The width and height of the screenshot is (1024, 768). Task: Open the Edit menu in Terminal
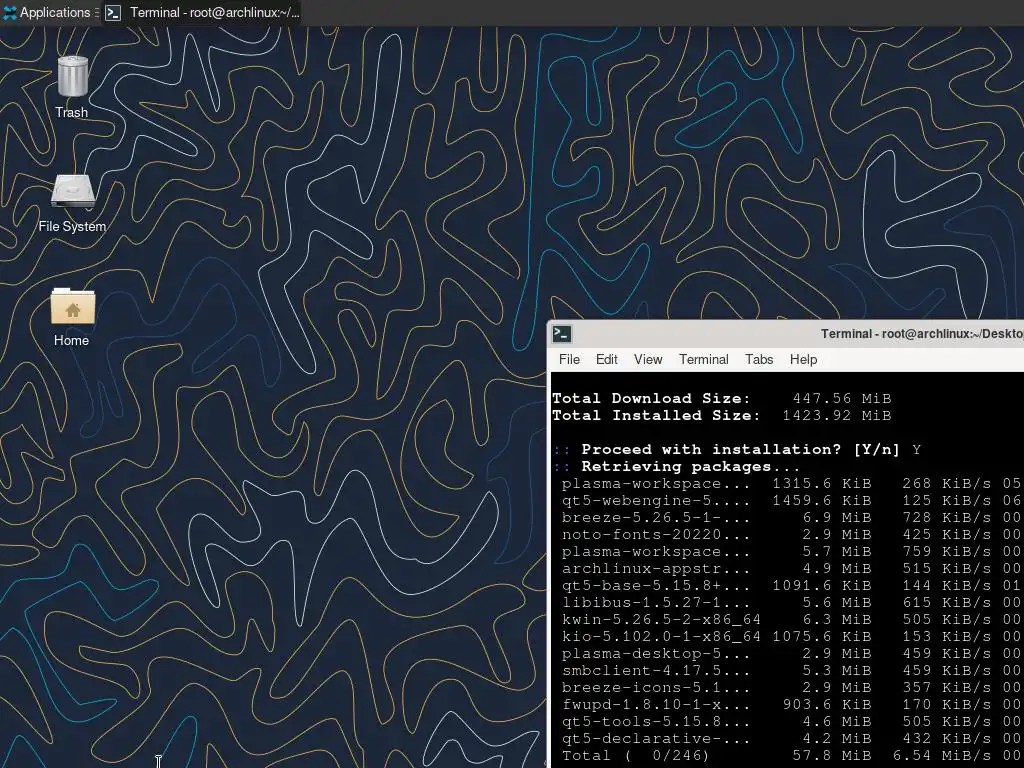click(606, 359)
